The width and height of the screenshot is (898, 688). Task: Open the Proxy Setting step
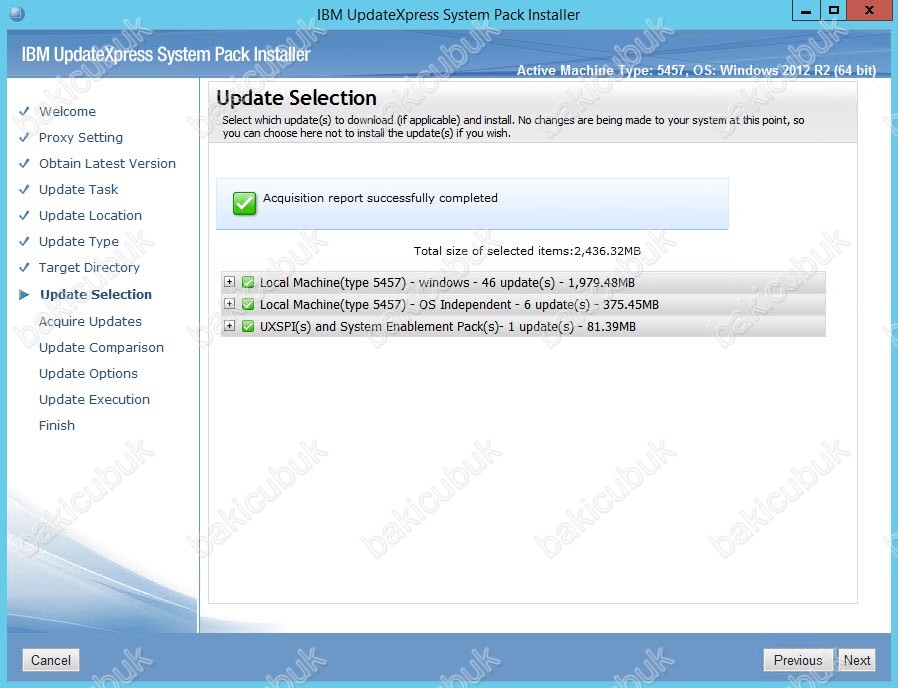pyautogui.click(x=81, y=137)
